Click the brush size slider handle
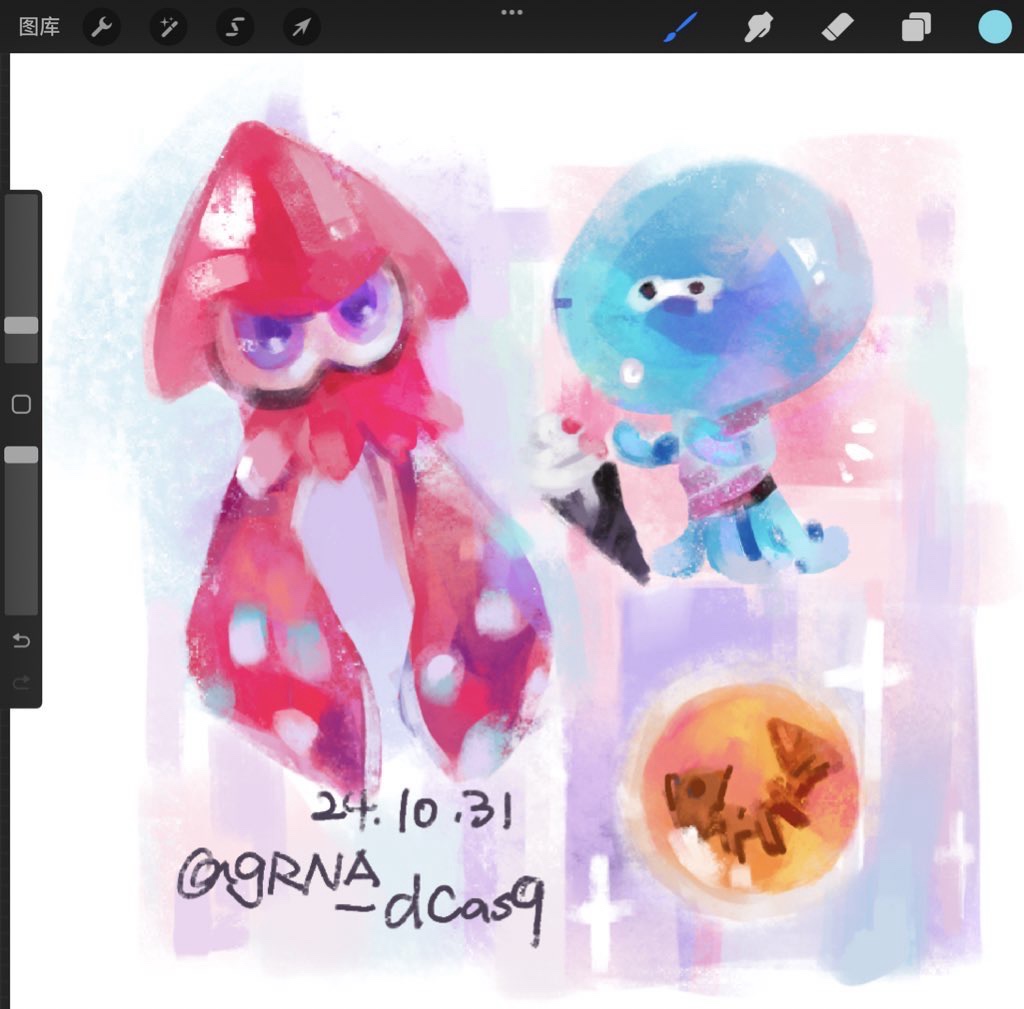 click(x=21, y=325)
